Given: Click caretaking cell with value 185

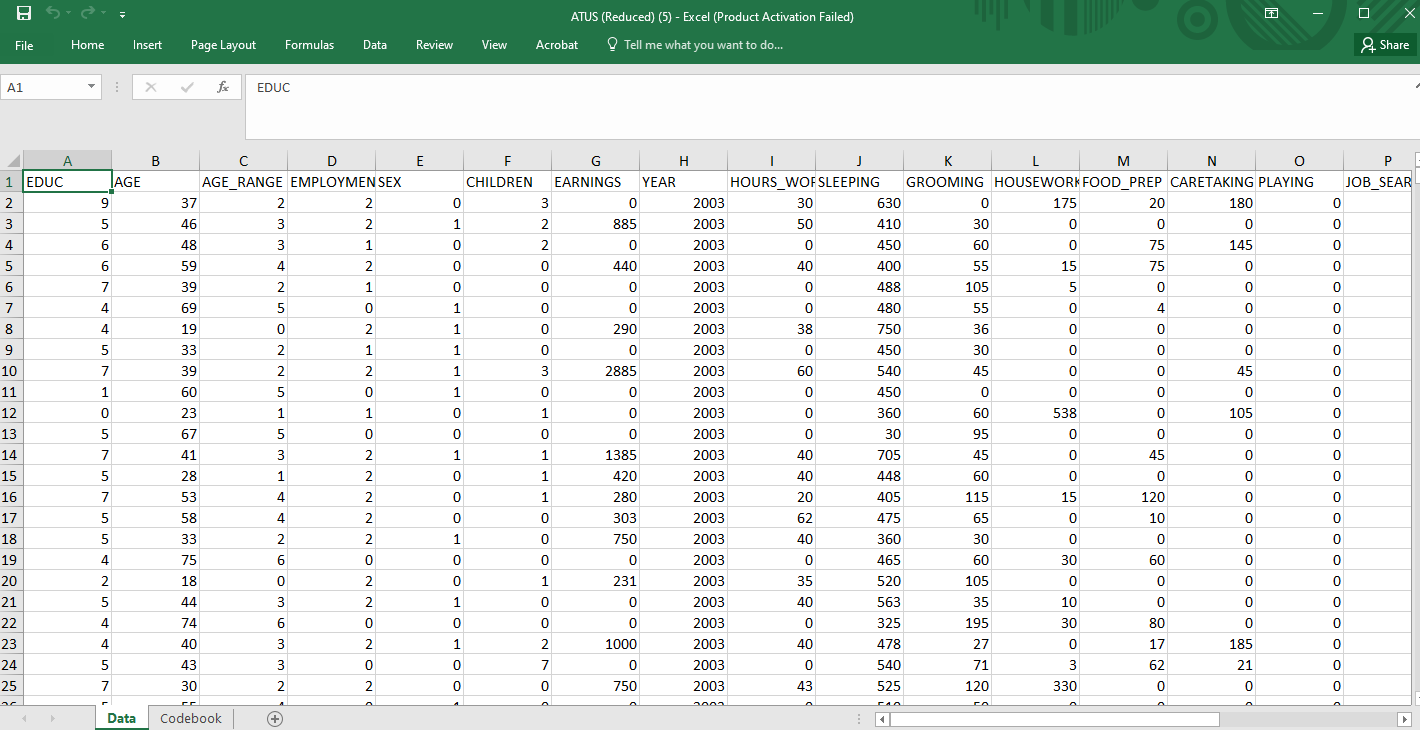Looking at the screenshot, I should (x=1211, y=644).
